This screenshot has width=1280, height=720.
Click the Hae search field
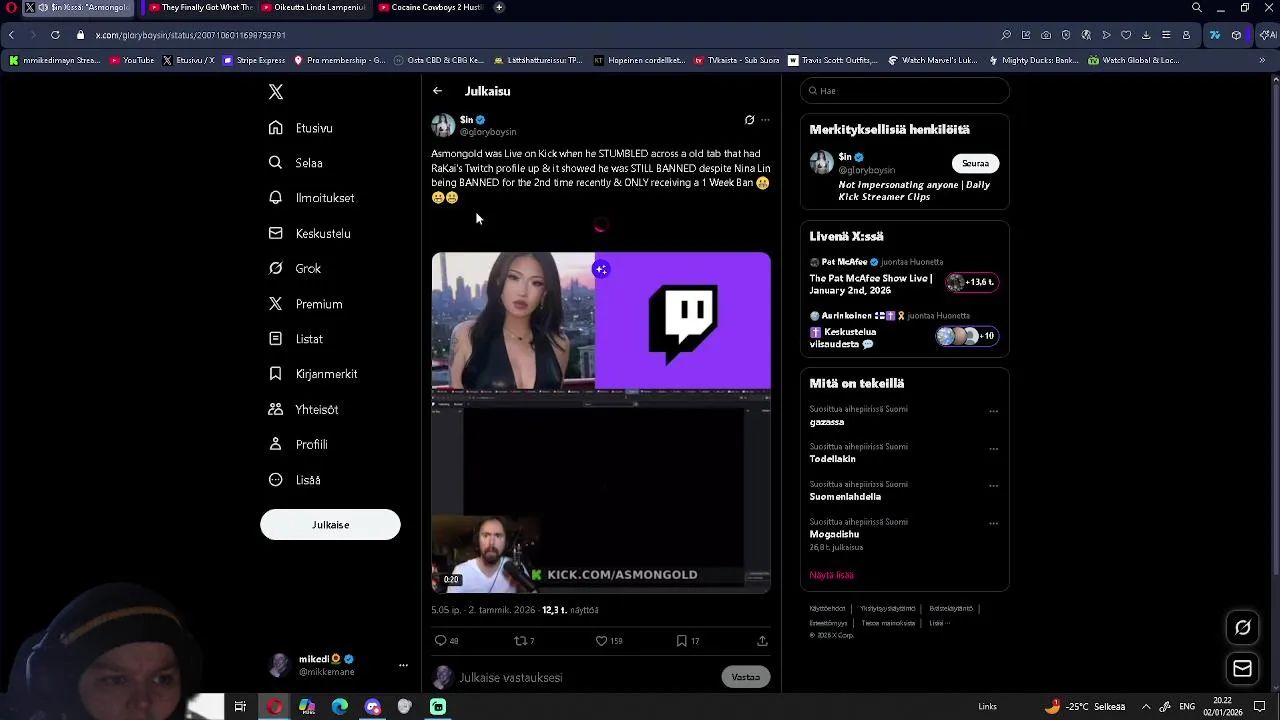point(905,91)
